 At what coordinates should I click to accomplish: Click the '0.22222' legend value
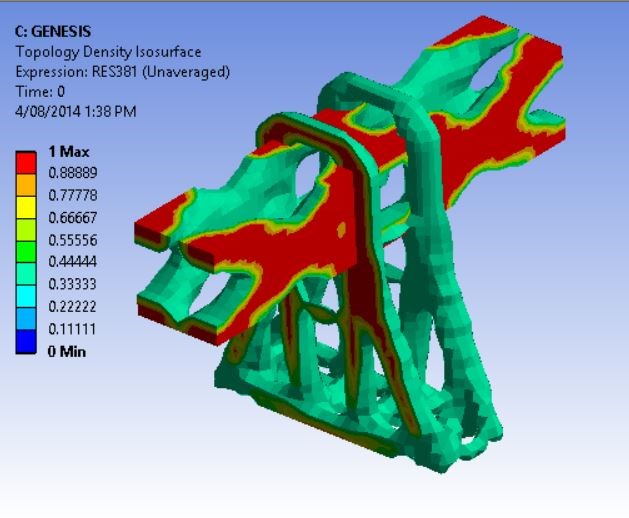[73, 307]
